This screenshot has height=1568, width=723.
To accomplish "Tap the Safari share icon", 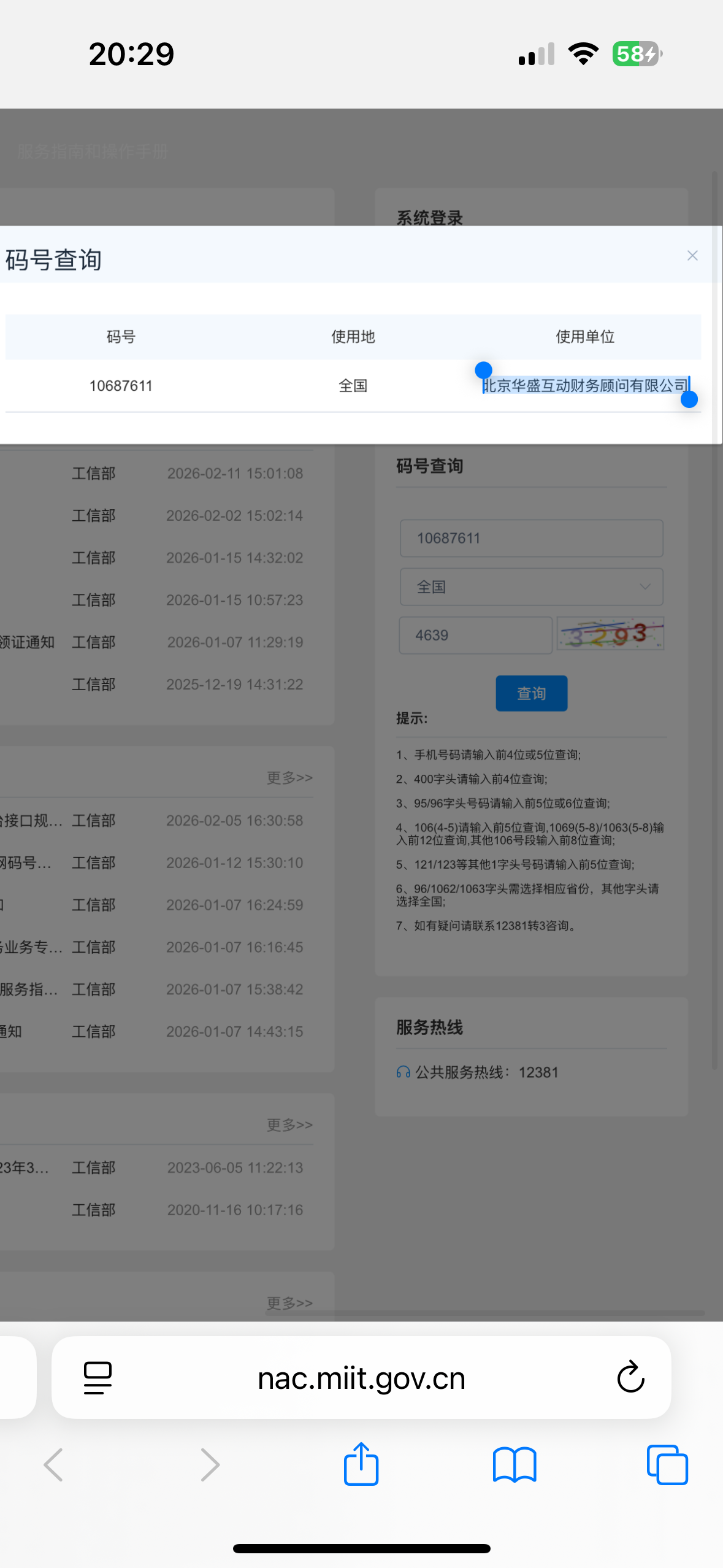I will tap(361, 1464).
